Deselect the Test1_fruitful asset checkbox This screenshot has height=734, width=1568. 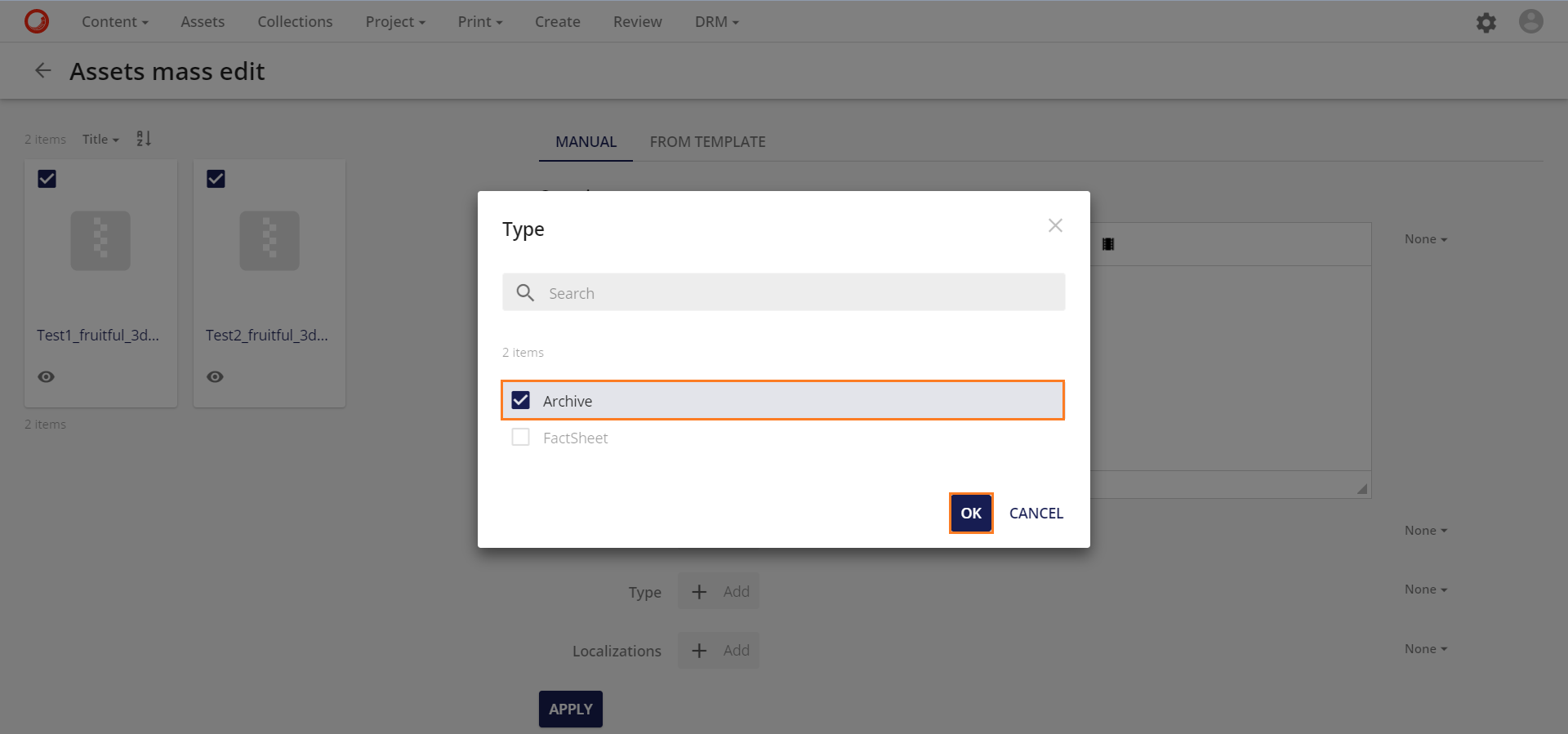click(x=47, y=179)
